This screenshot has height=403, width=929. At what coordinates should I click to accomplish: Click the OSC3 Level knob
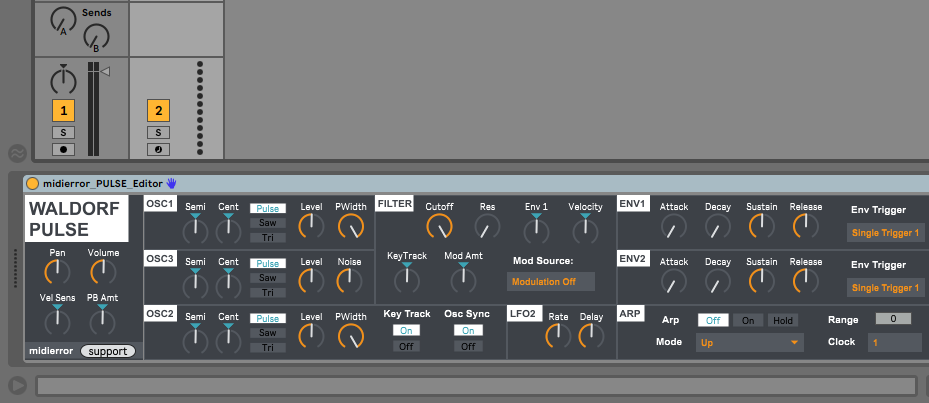coord(311,281)
